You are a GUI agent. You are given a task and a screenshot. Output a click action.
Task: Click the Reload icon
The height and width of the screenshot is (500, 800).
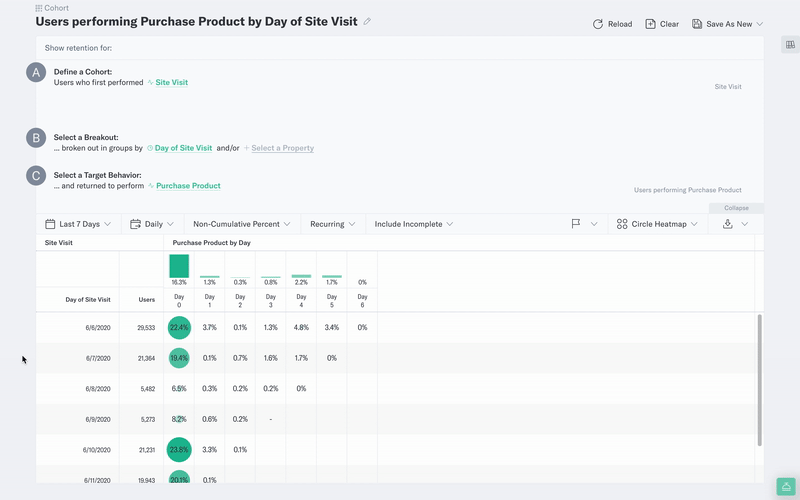[x=597, y=24]
